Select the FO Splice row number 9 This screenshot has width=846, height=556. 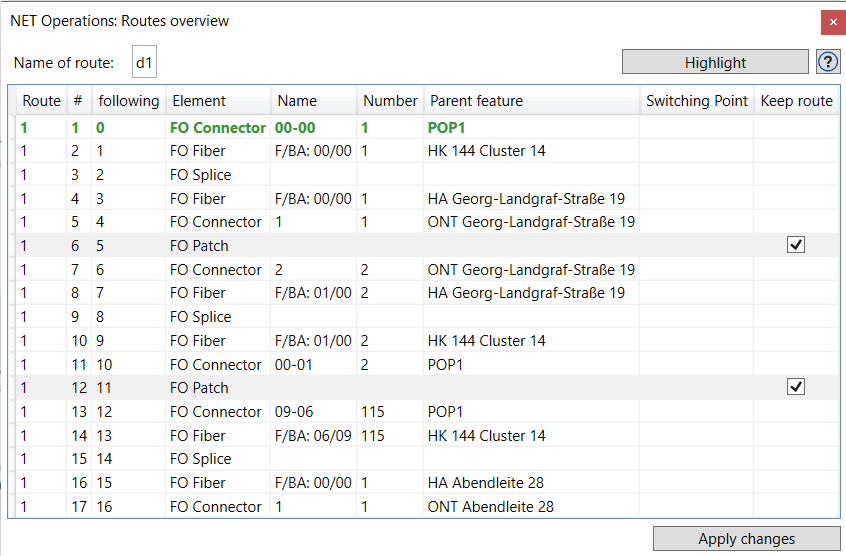point(427,317)
